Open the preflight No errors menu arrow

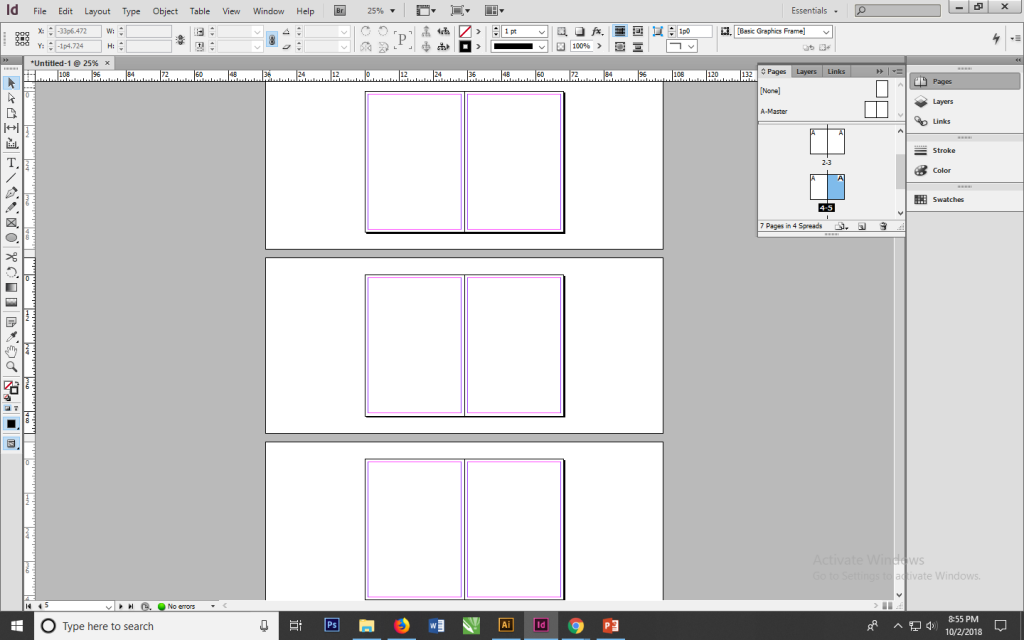pos(212,607)
